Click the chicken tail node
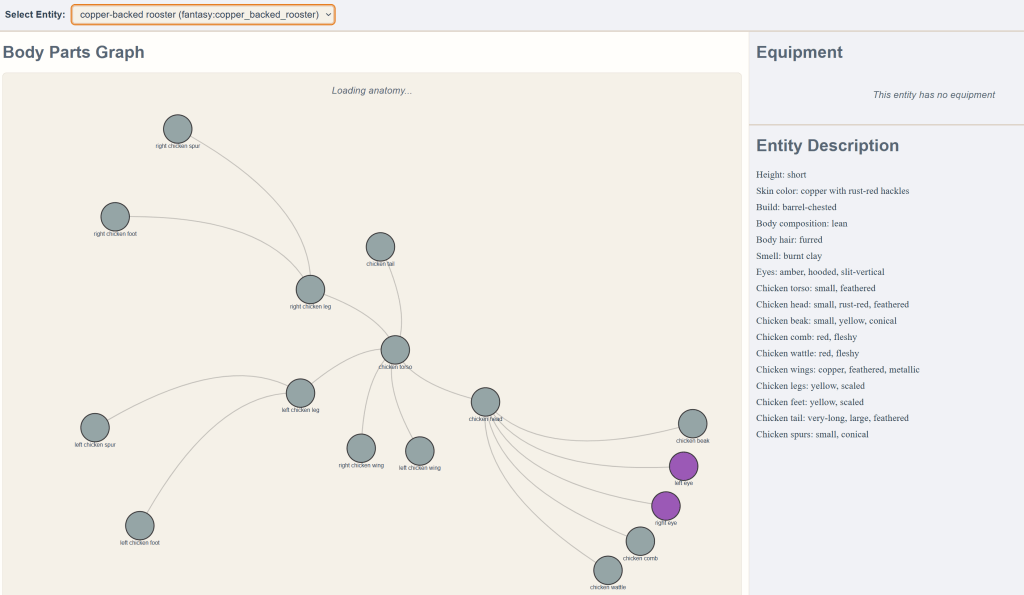This screenshot has width=1024, height=595. tap(380, 247)
